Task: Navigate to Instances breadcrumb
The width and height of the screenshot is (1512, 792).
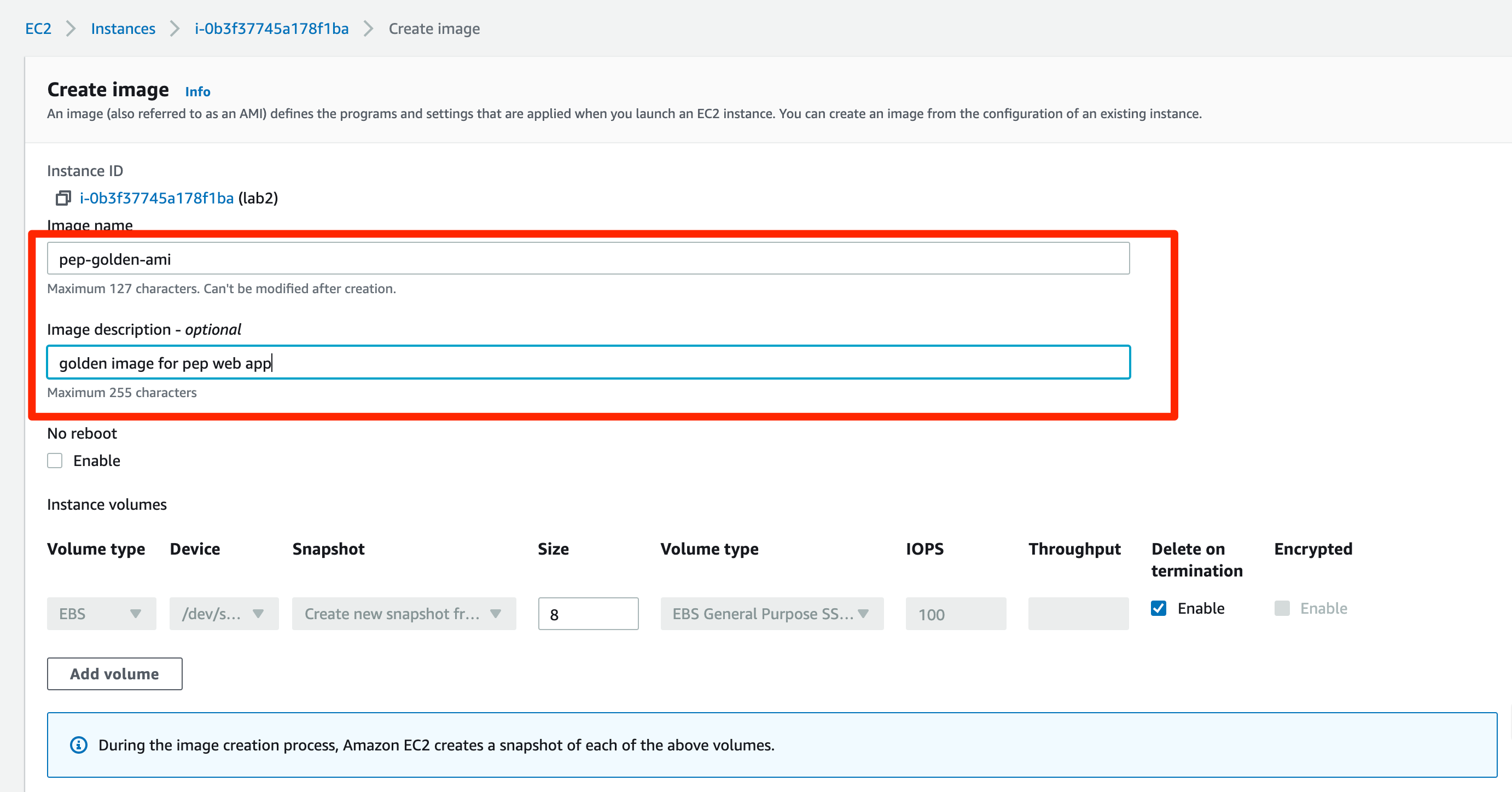Action: click(x=123, y=28)
